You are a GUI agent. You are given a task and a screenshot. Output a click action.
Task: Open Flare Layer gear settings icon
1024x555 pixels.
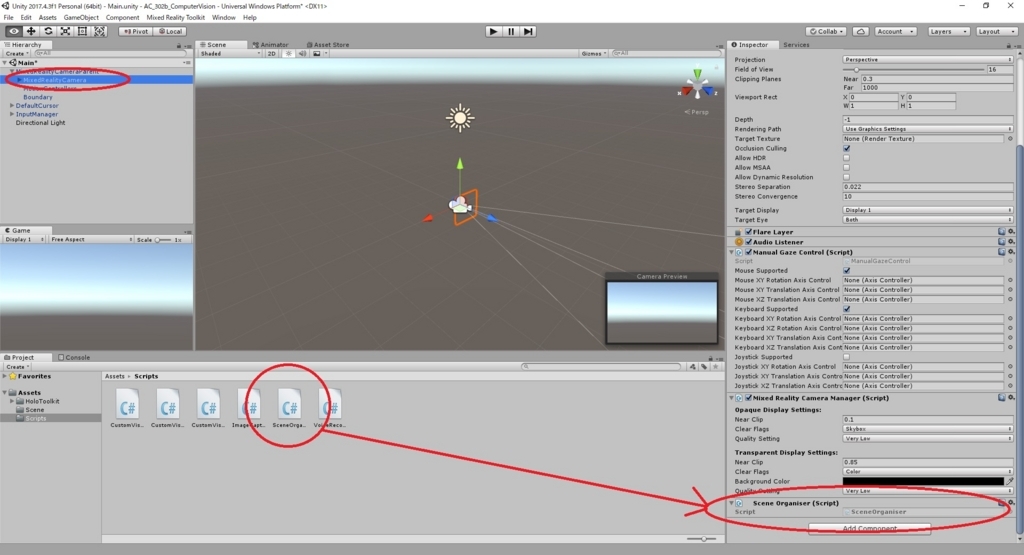(1011, 232)
